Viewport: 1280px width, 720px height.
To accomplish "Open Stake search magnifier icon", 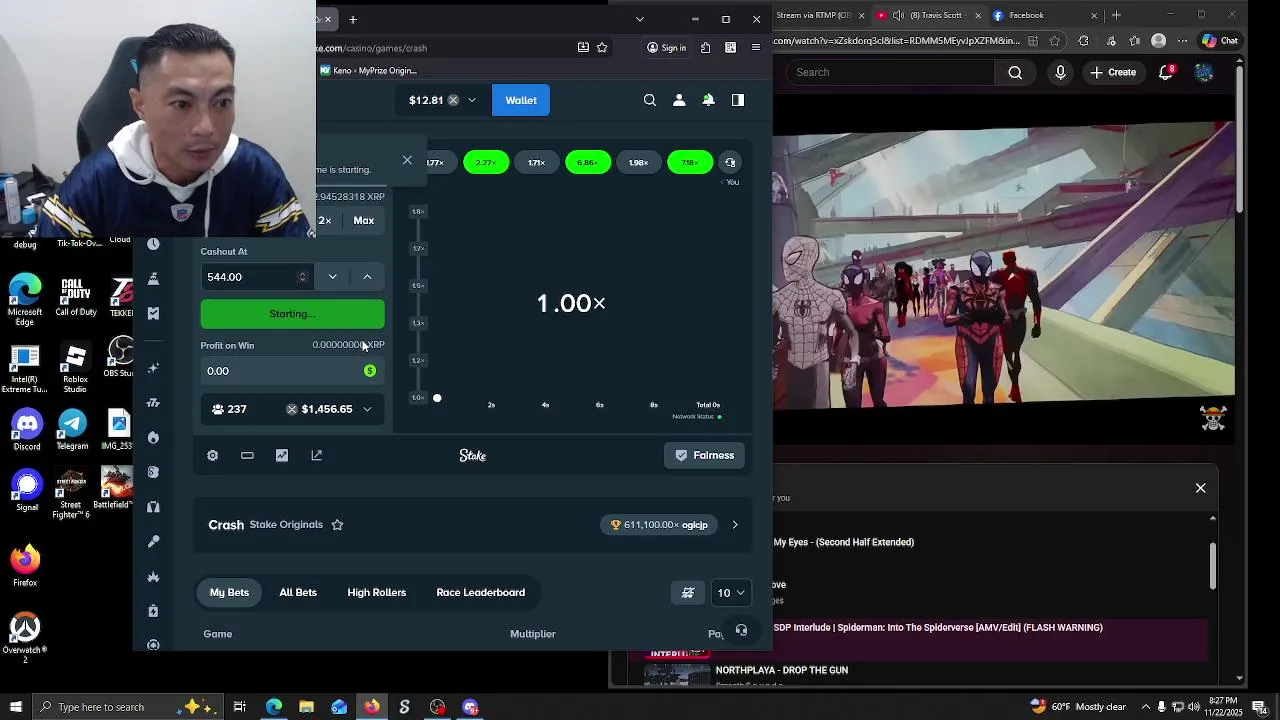I will [x=650, y=100].
